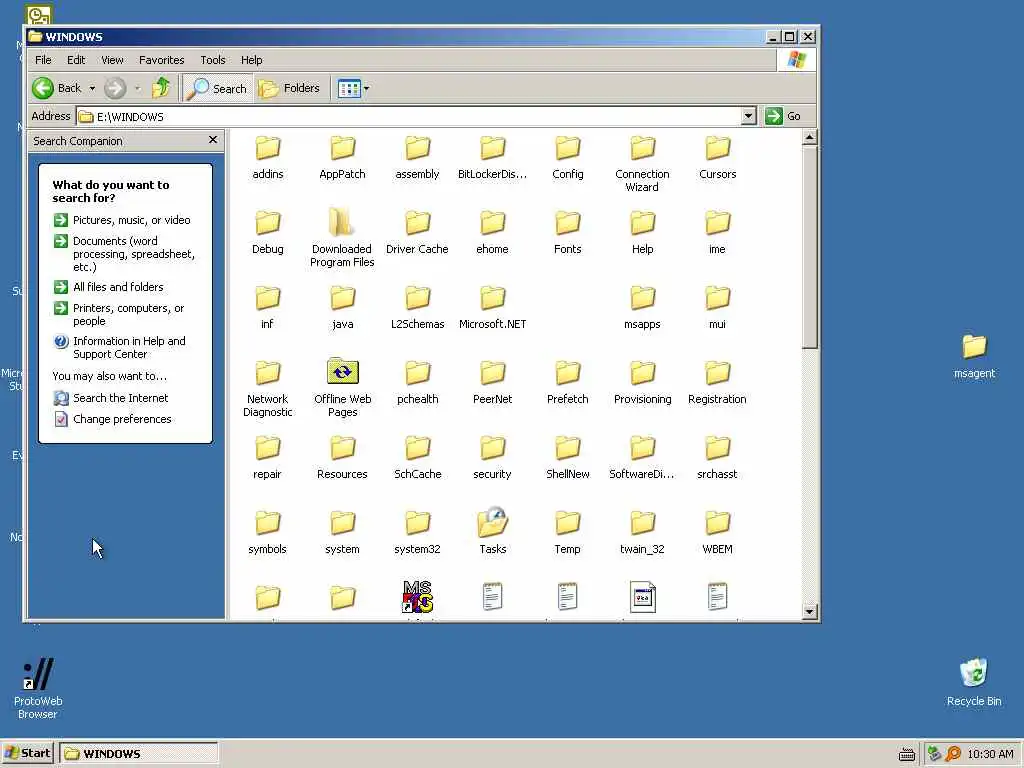Search for Documents (word processing, spreadsheet)
1024x768 pixels.
tap(124, 253)
